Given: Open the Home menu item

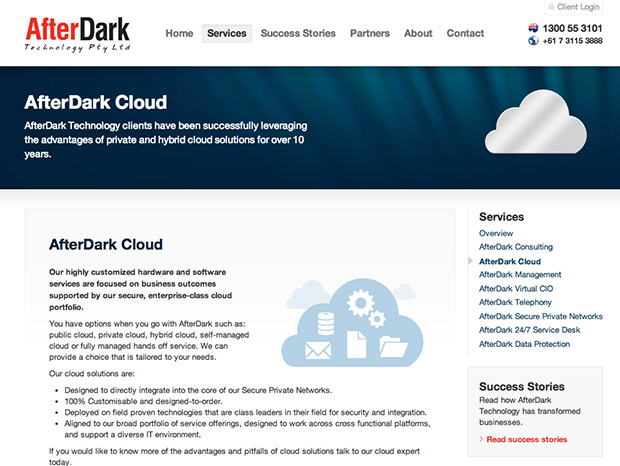Looking at the screenshot, I should coord(179,33).
